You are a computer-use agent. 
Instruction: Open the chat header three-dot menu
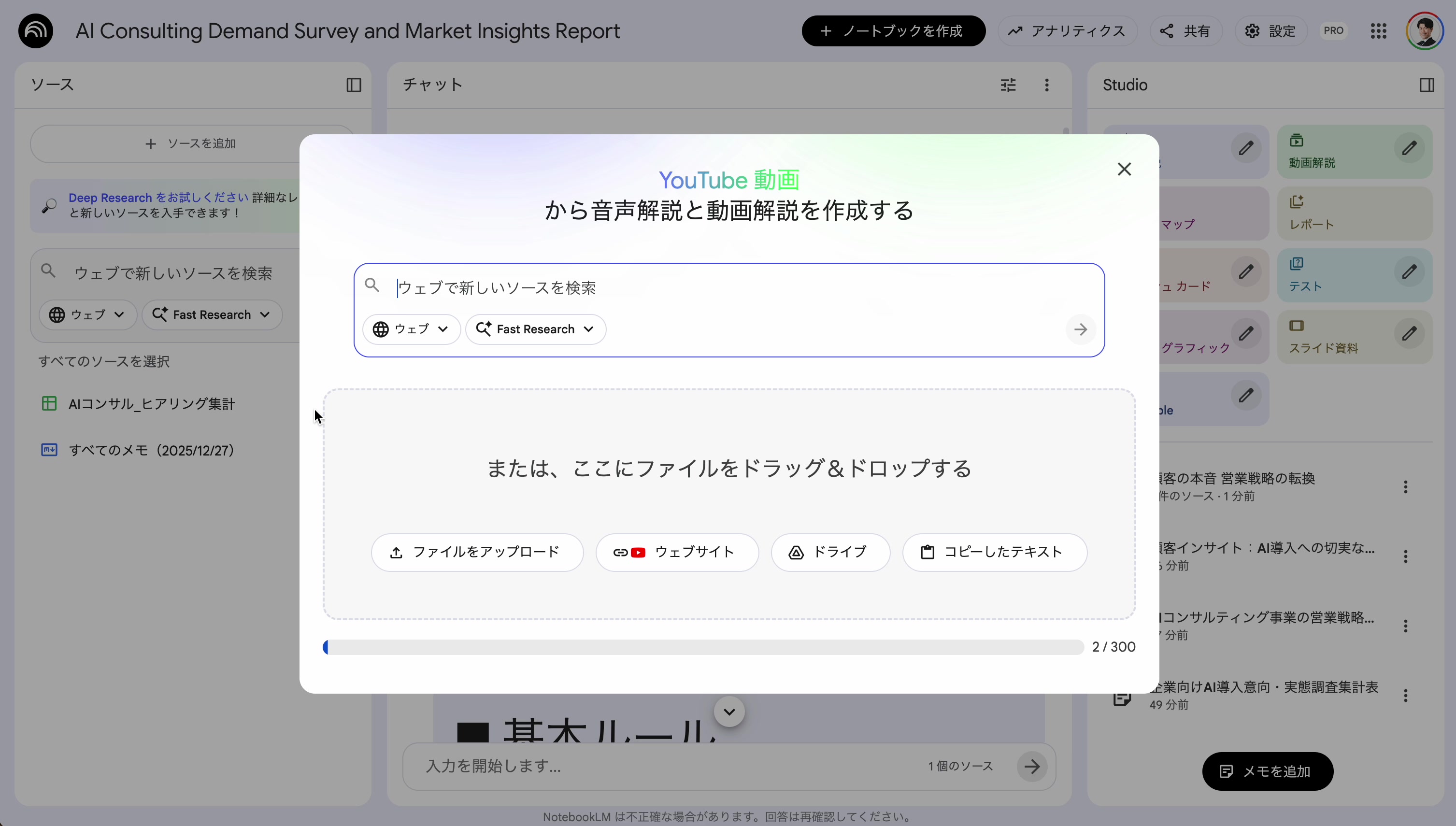(x=1046, y=85)
